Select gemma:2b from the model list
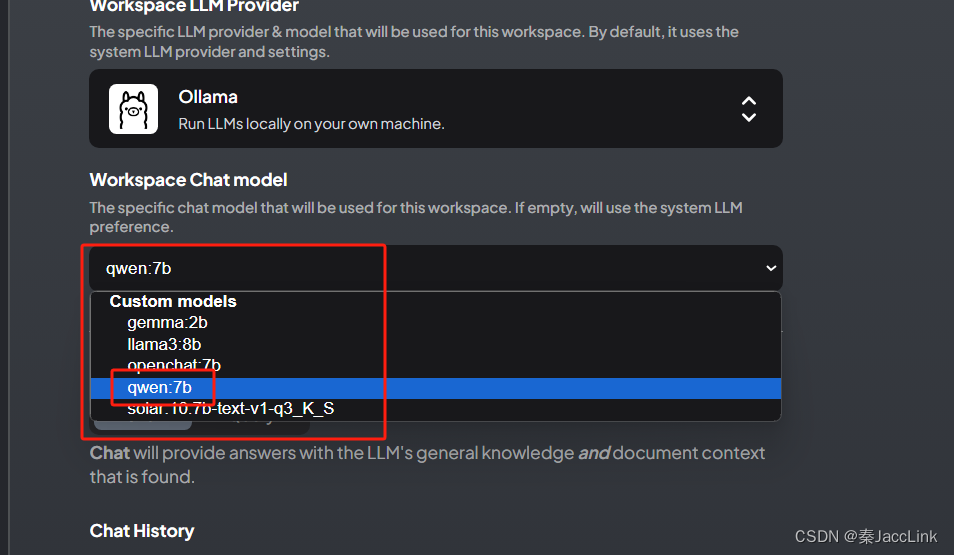Screen dimensions: 954x555 pos(436,323)
